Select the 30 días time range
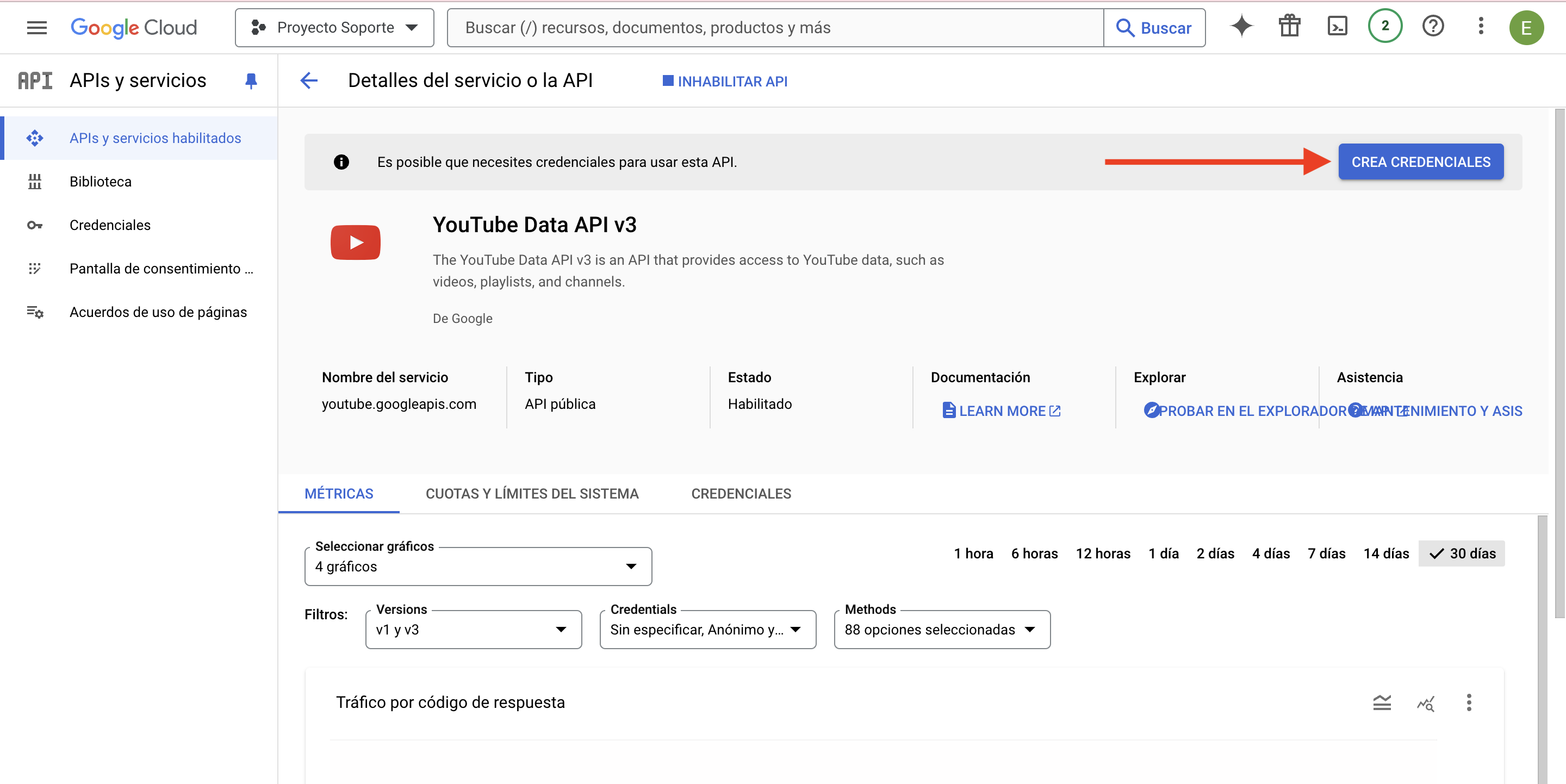 [1462, 553]
